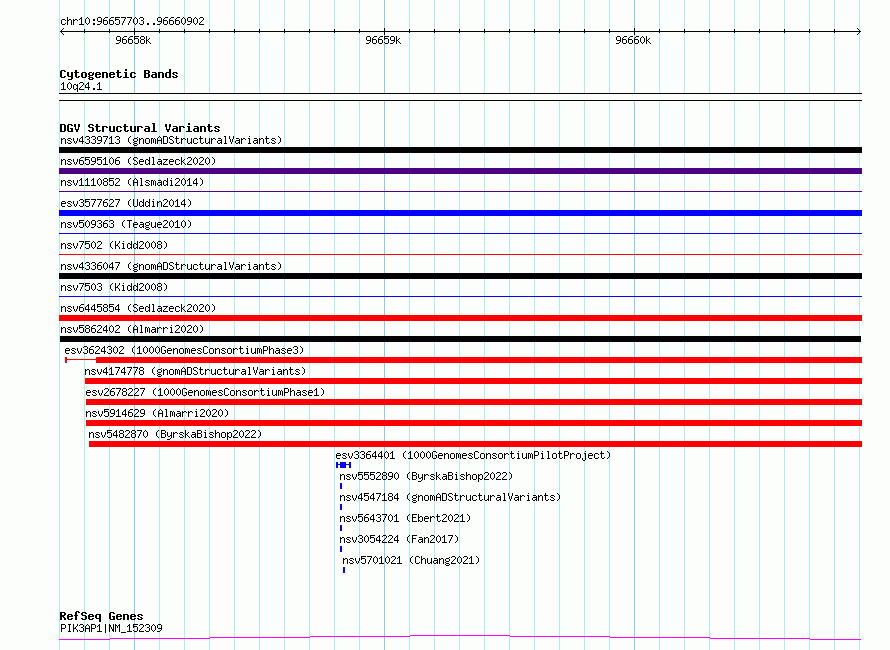The width and height of the screenshot is (890, 650).
Task: Select nsv5552890 (ByrskaBishop2022) label
Action: click(426, 476)
